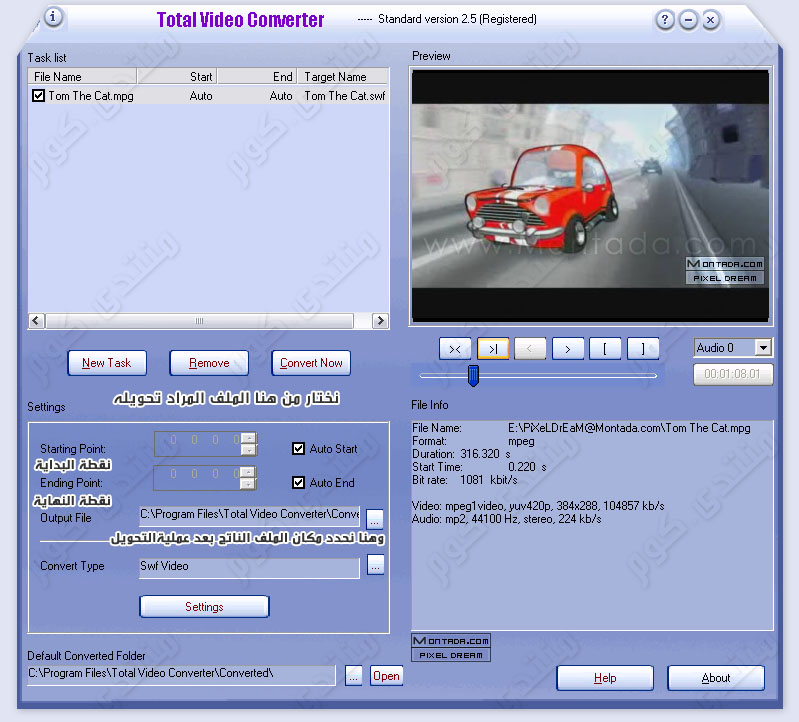The height and width of the screenshot is (722, 799).
Task: Click the Convert Now button
Action: click(311, 363)
